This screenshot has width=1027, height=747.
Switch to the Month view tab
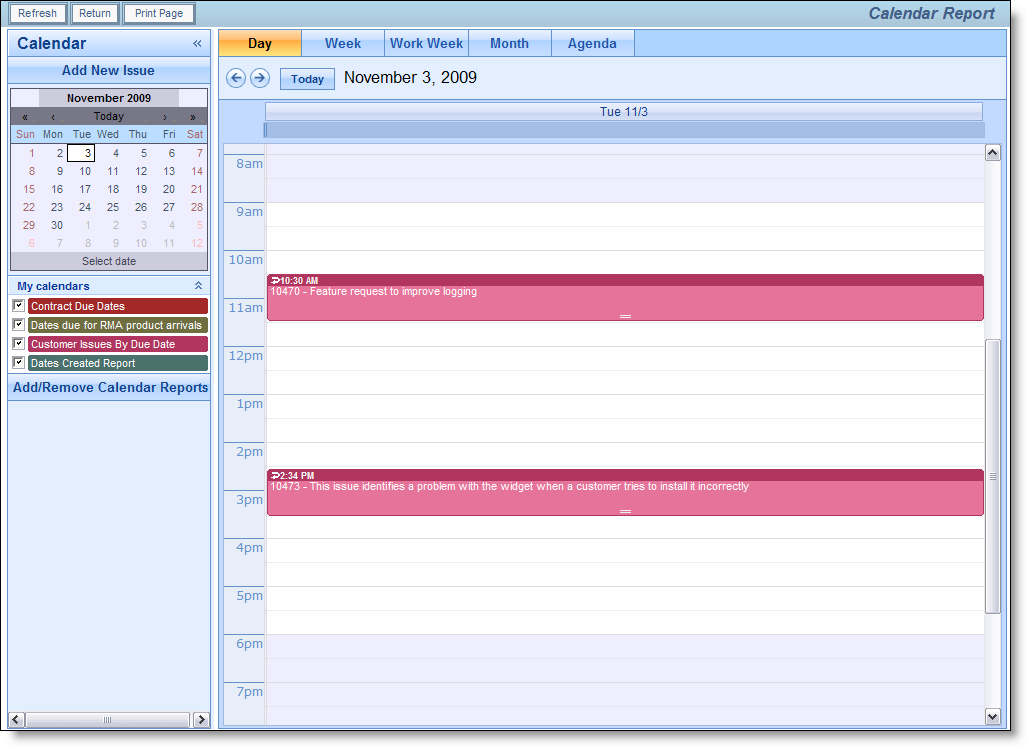coord(510,43)
